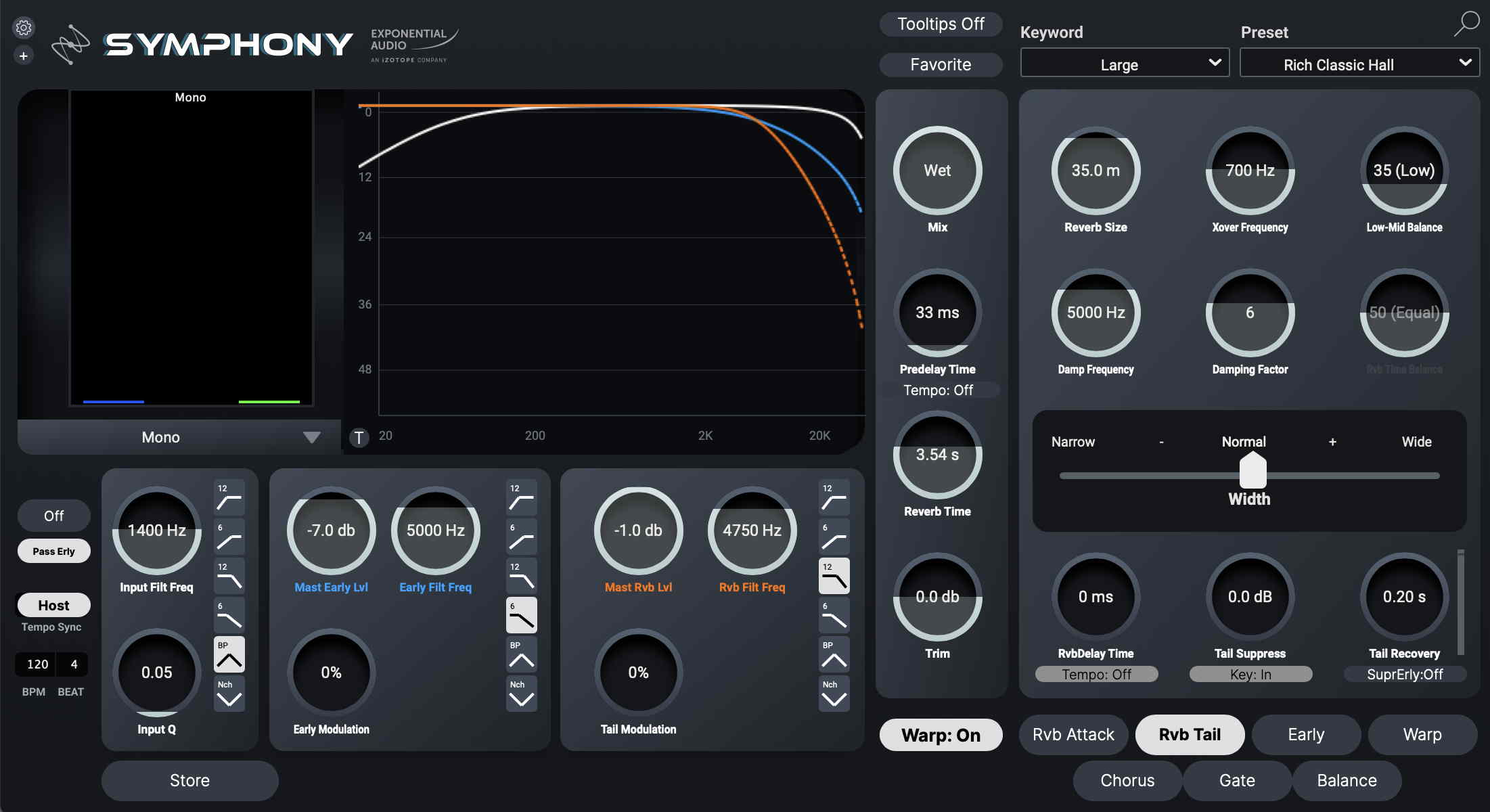Click the Damping Factor knob showing 6
The width and height of the screenshot is (1490, 812).
point(1250,313)
